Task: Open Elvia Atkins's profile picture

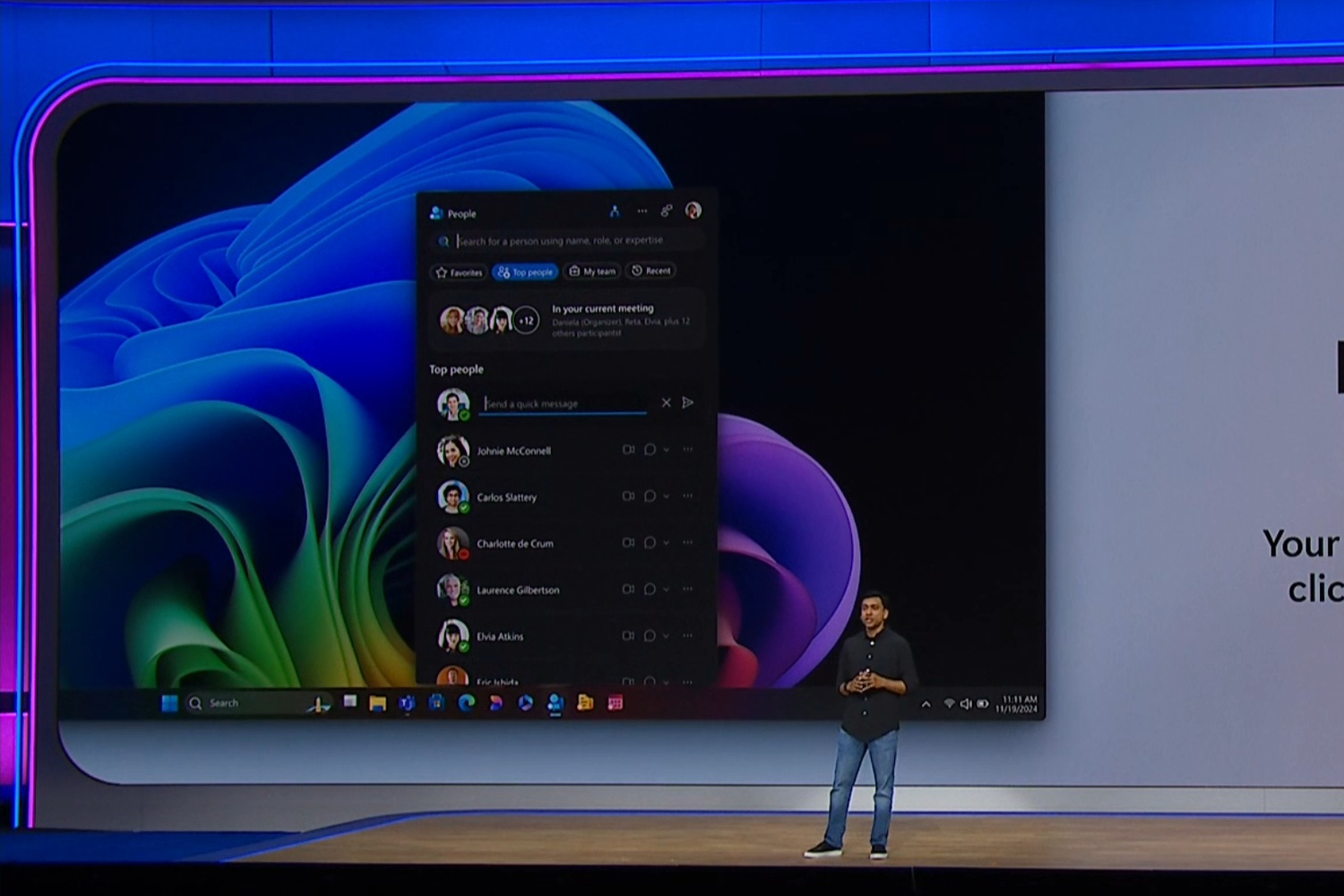Action: coord(453,637)
